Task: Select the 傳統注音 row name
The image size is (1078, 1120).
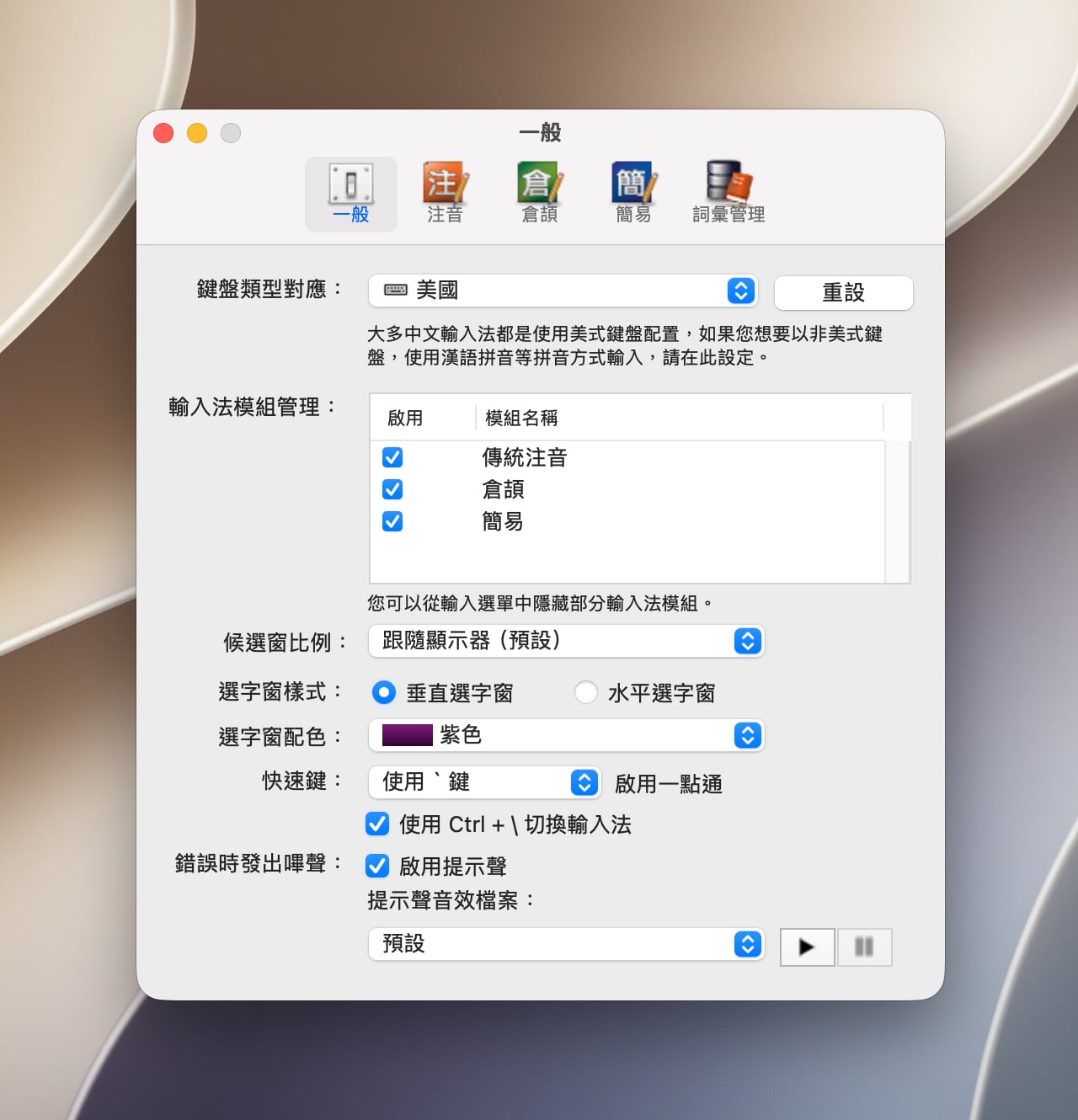Action: [525, 457]
